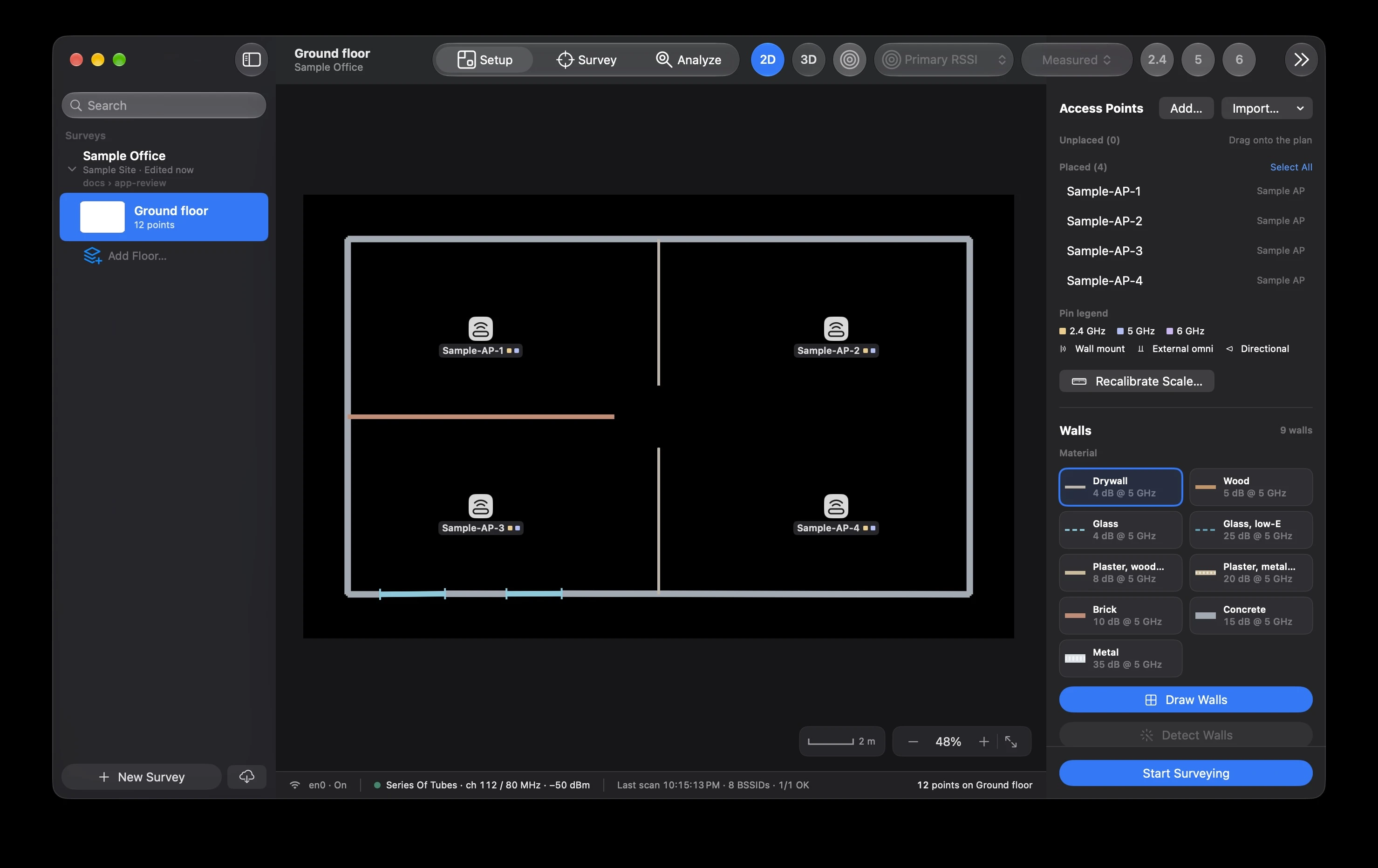Toggle the 5 GHz band filter
This screenshot has width=1378, height=868.
click(1198, 60)
